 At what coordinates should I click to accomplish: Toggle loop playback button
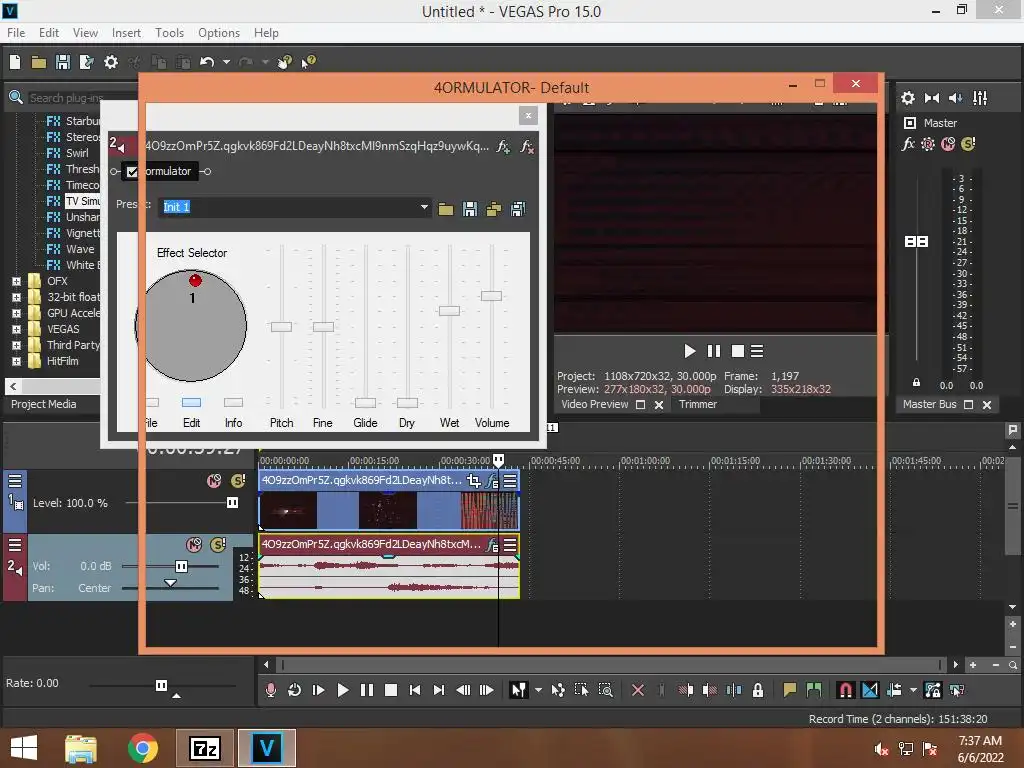(295, 690)
